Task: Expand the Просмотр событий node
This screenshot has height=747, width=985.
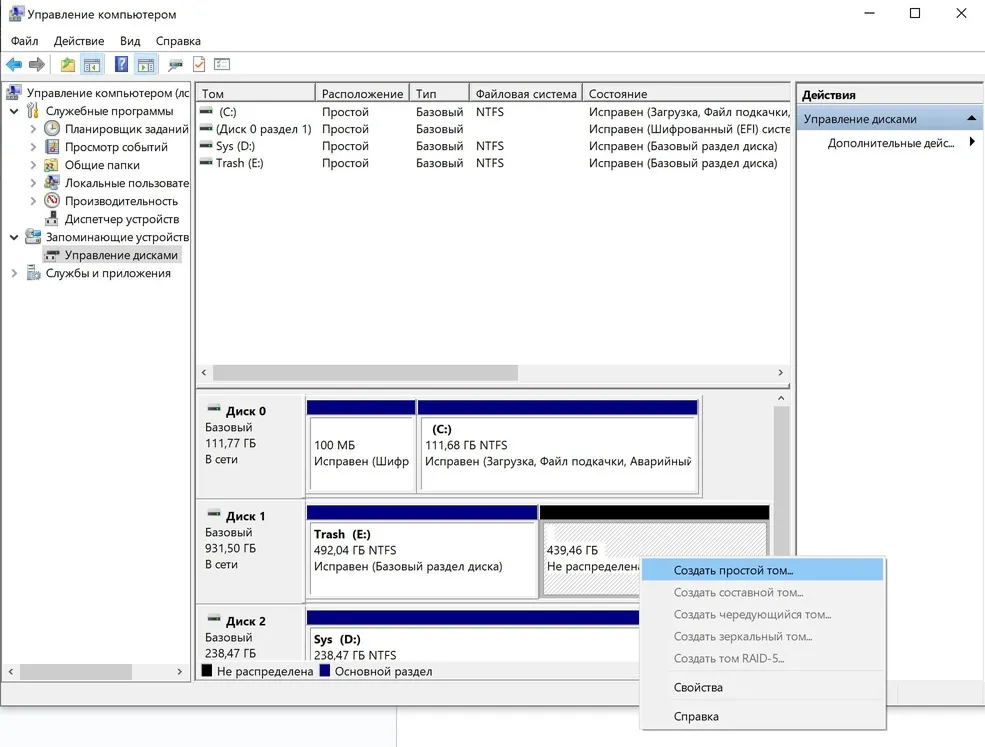Action: pyautogui.click(x=33, y=147)
